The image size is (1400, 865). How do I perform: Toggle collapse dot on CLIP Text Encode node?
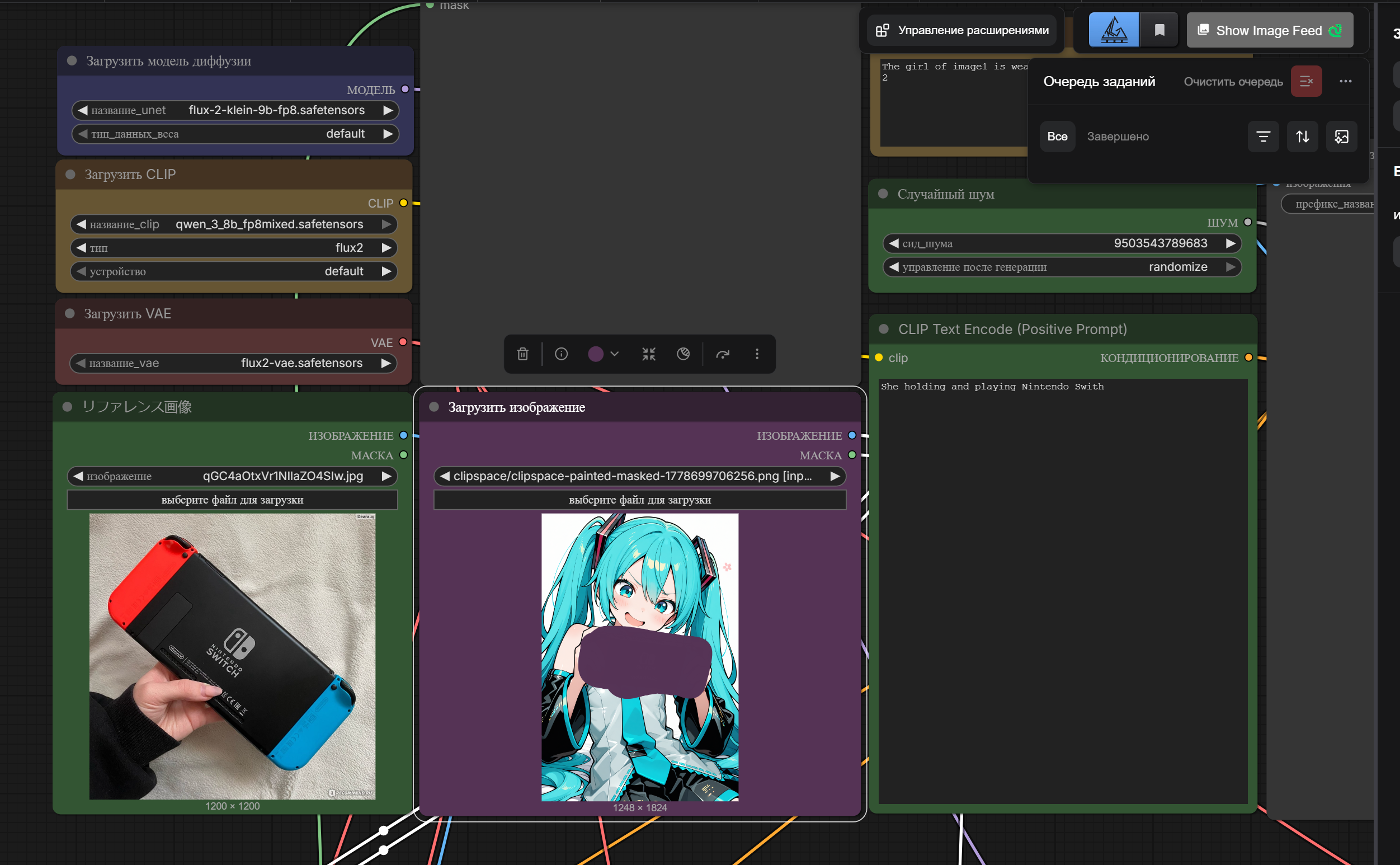pos(884,329)
